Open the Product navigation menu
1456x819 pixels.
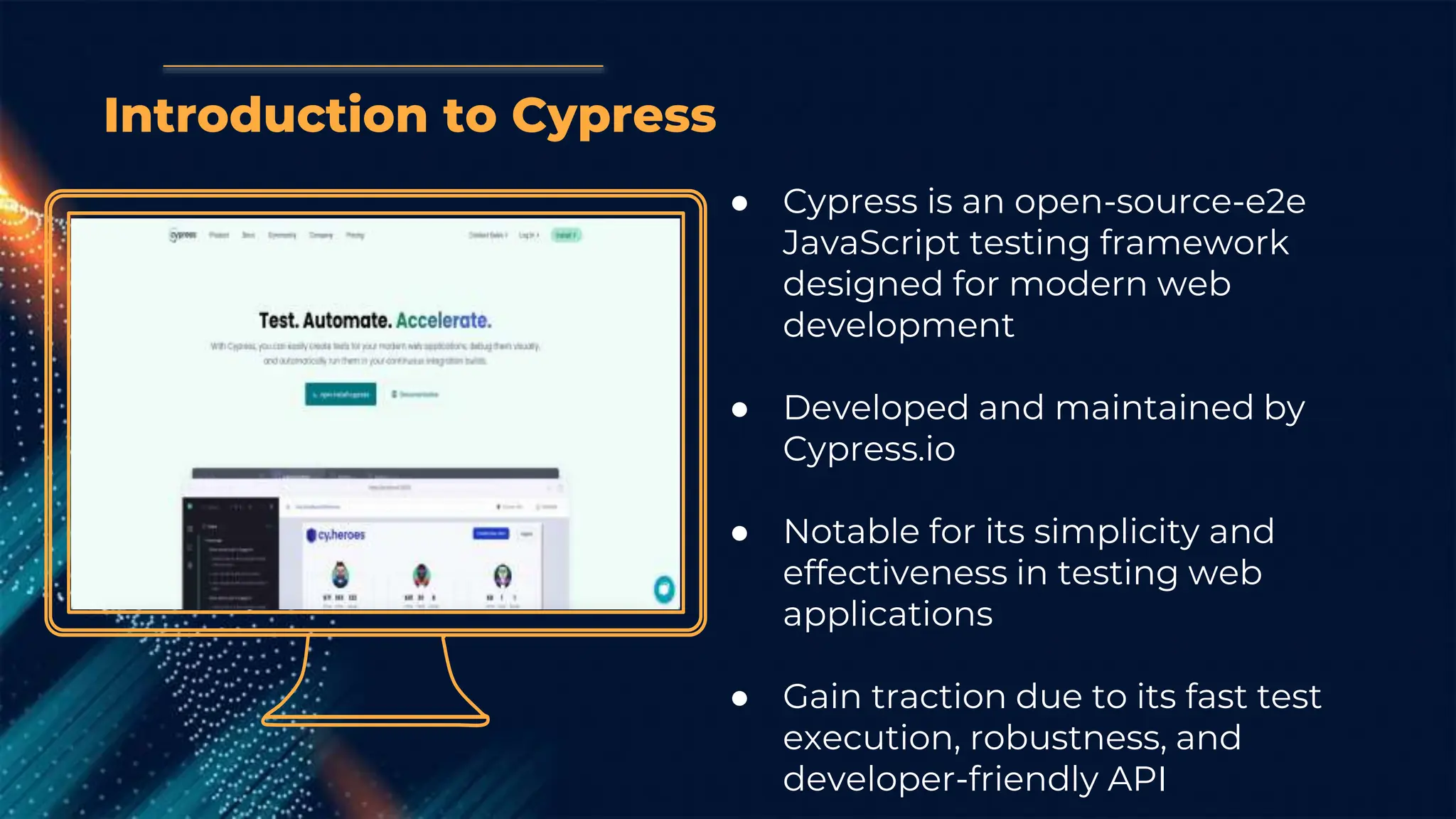(x=219, y=235)
